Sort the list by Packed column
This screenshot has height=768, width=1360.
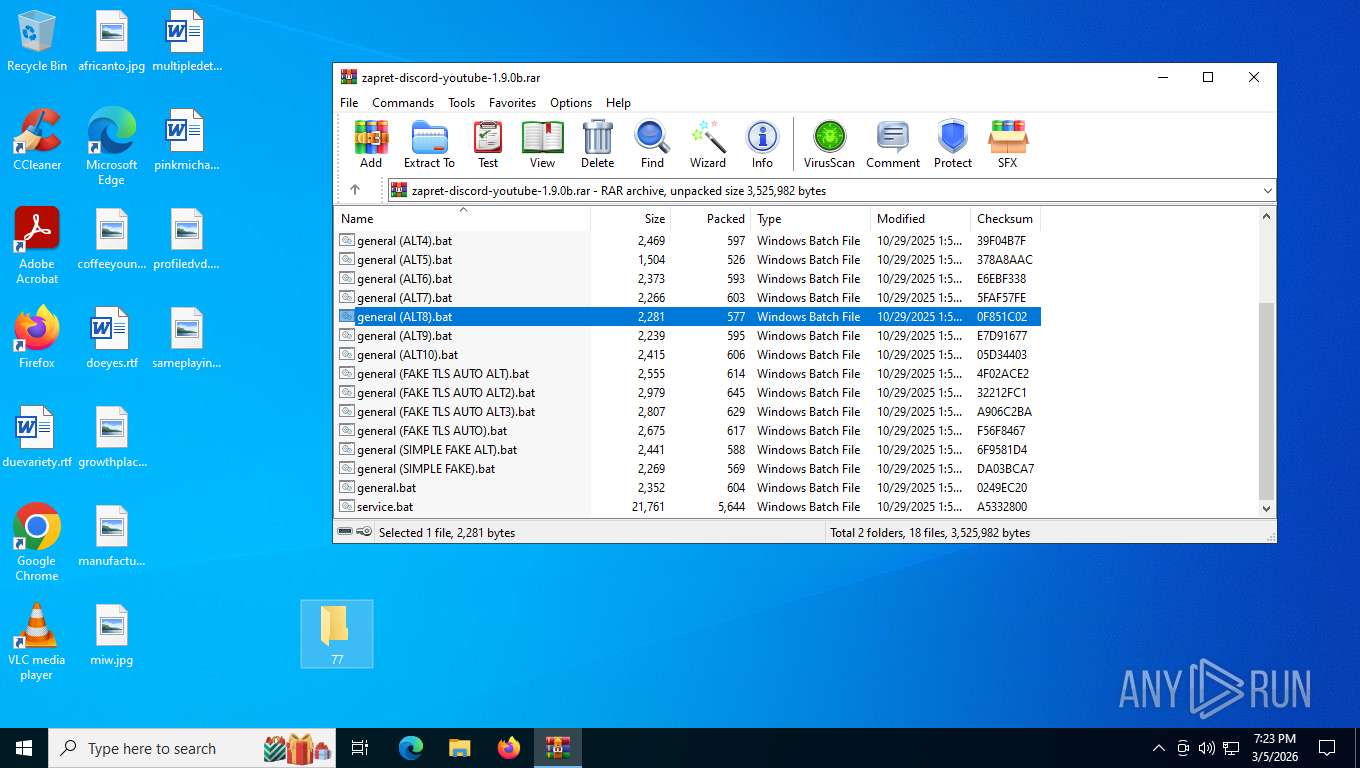click(710, 219)
